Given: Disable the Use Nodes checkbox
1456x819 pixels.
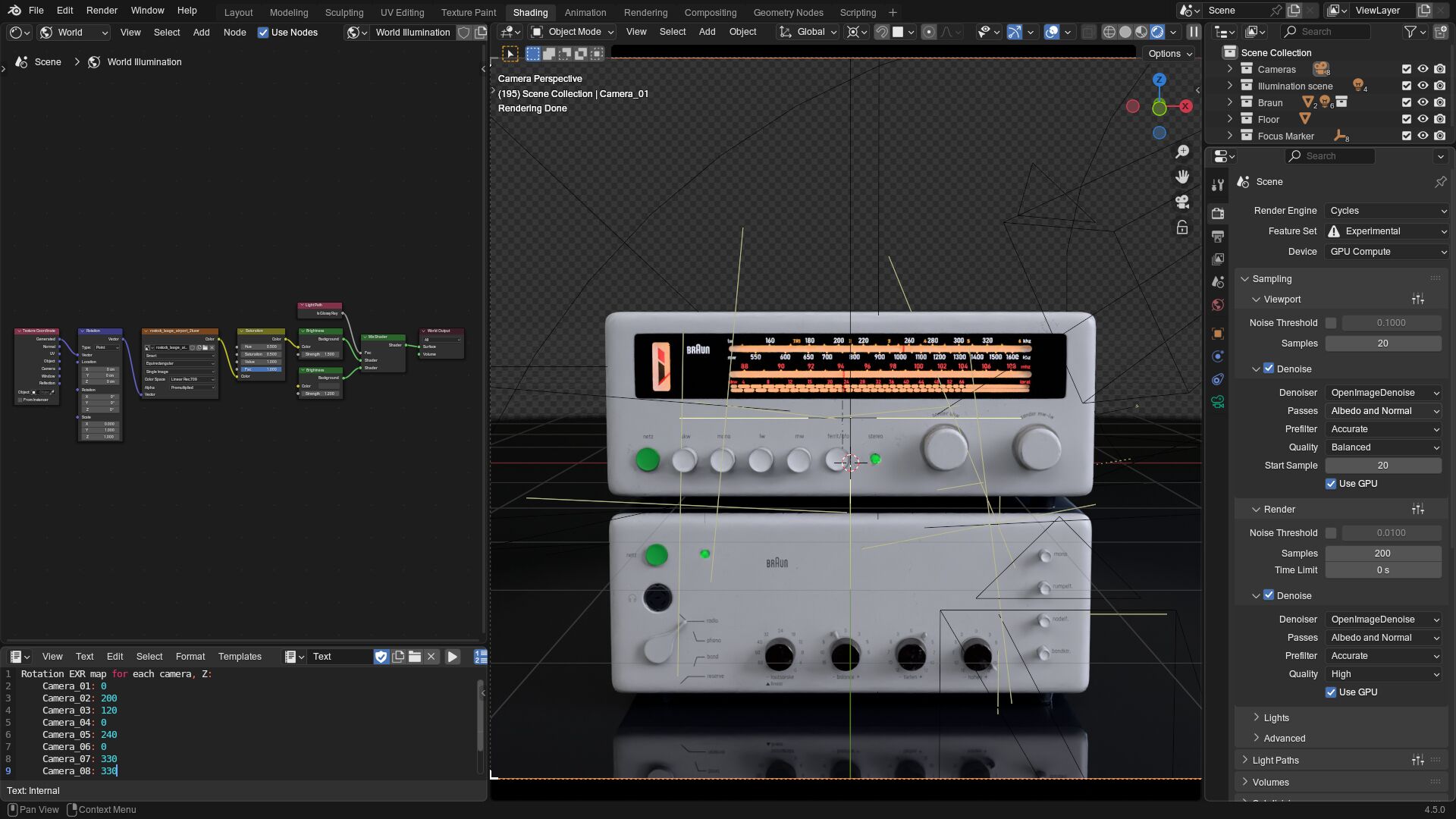Looking at the screenshot, I should [263, 33].
